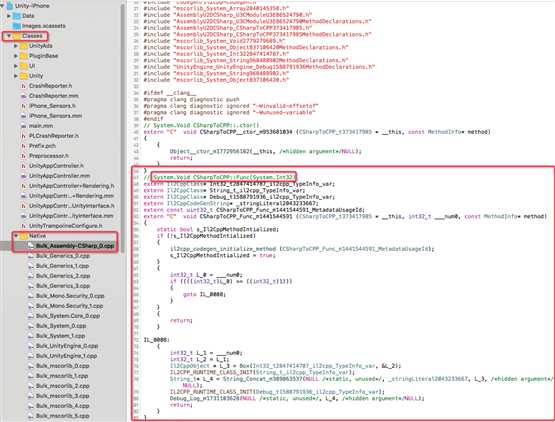
Task: Click the UnityAds folder icon
Action: point(24,46)
